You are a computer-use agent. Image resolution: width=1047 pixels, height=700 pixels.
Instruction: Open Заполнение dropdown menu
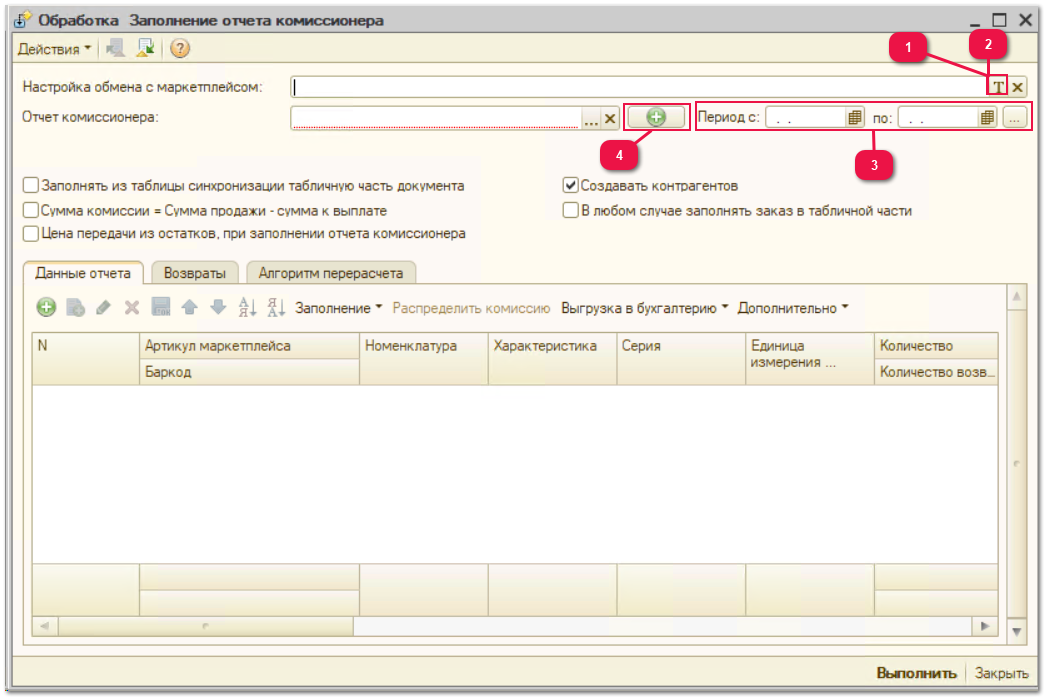tap(339, 308)
